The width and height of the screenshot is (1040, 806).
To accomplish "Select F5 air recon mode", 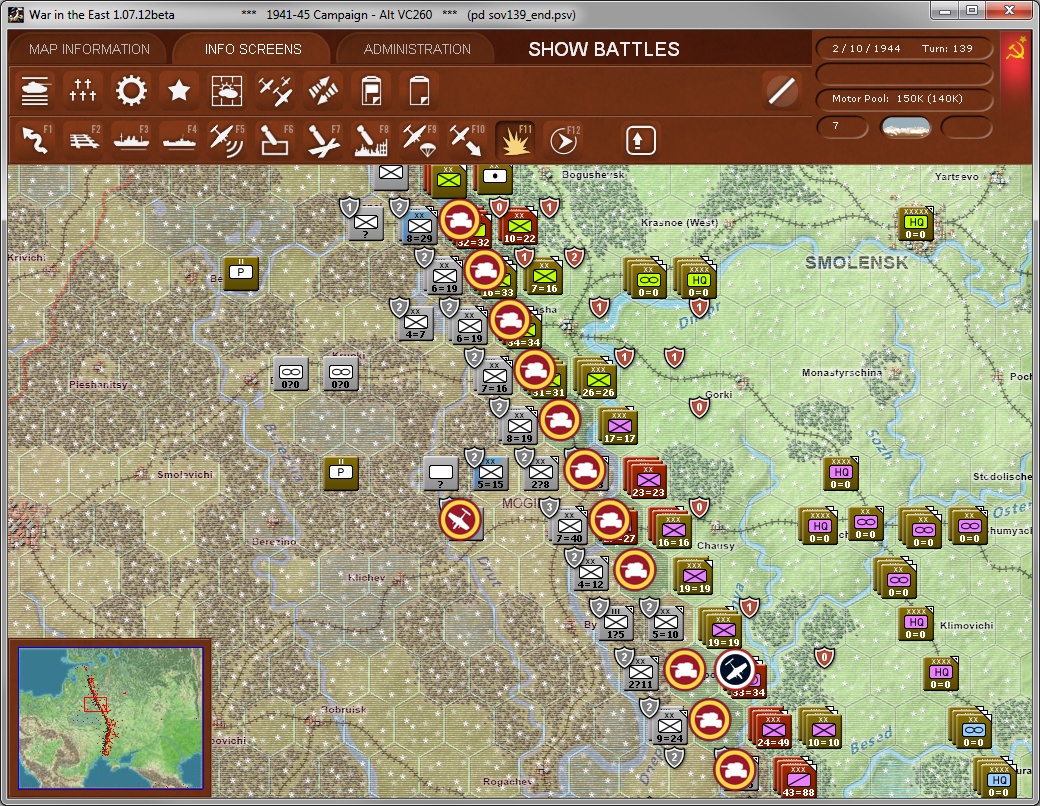I will coord(227,140).
